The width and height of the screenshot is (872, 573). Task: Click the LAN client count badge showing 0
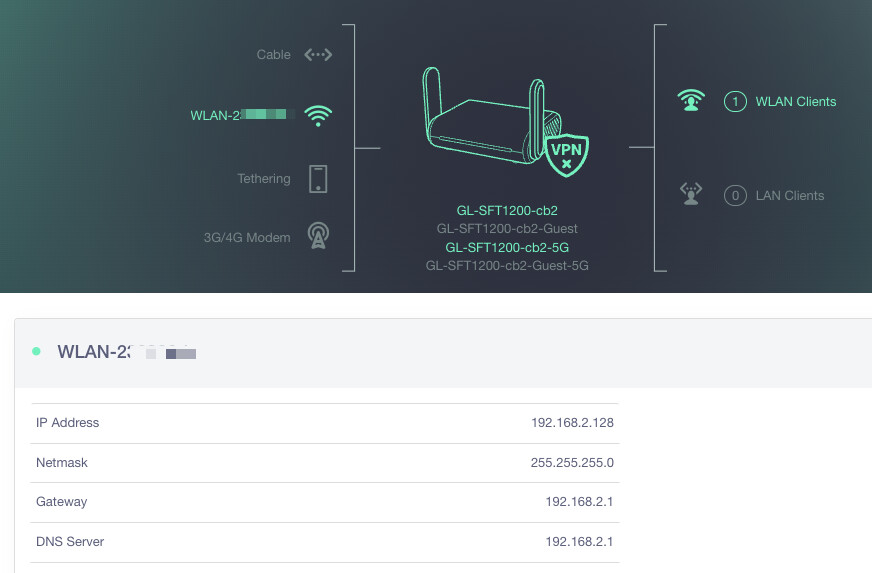pos(735,196)
